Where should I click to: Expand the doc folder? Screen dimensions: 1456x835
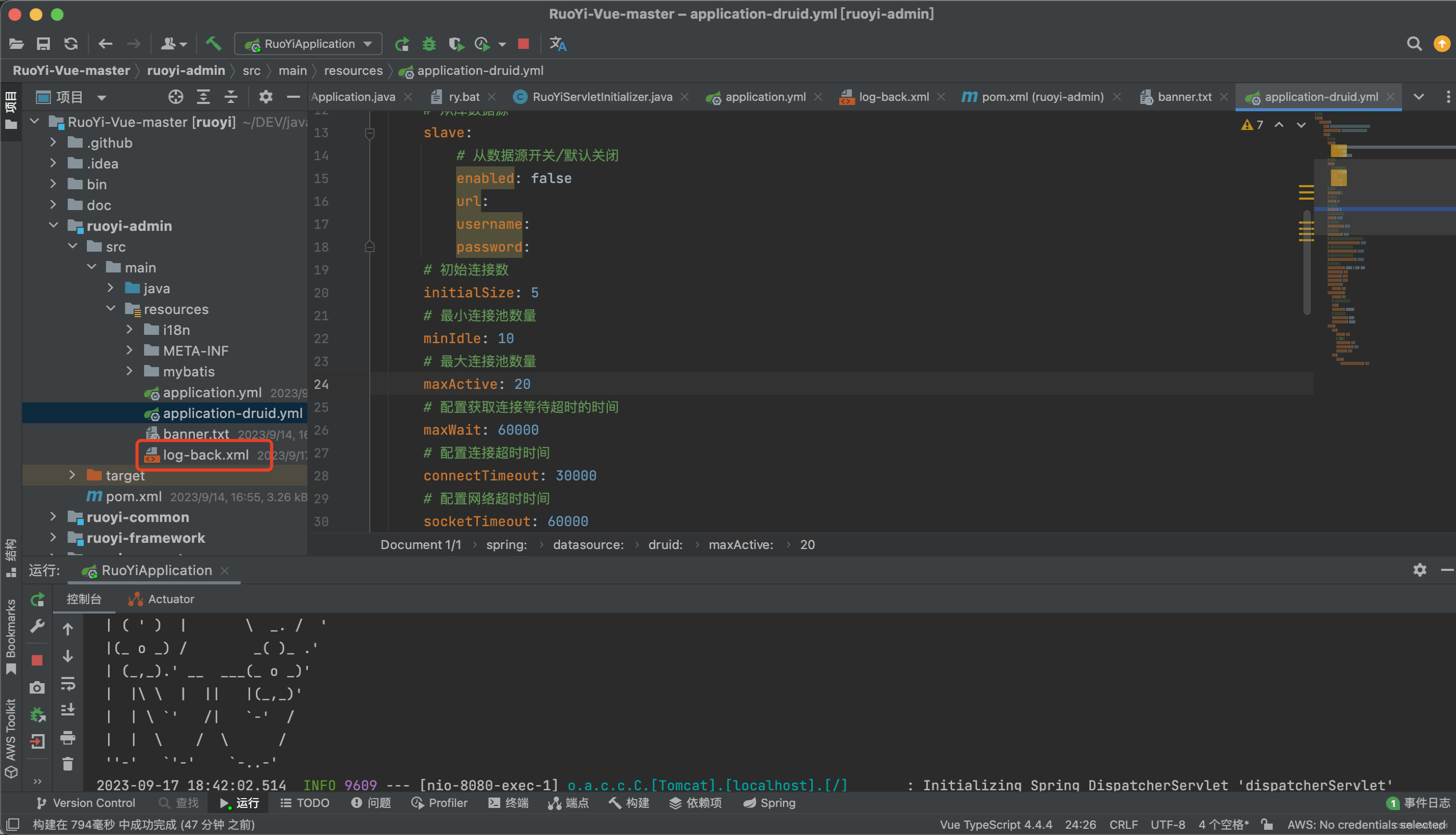(x=54, y=205)
